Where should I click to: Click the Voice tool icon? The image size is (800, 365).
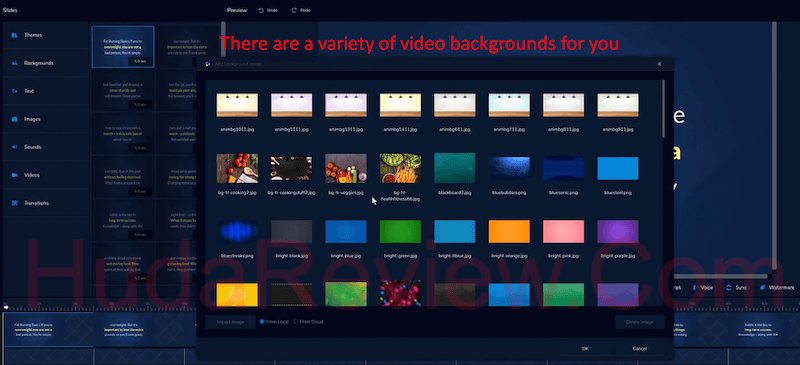[703, 288]
